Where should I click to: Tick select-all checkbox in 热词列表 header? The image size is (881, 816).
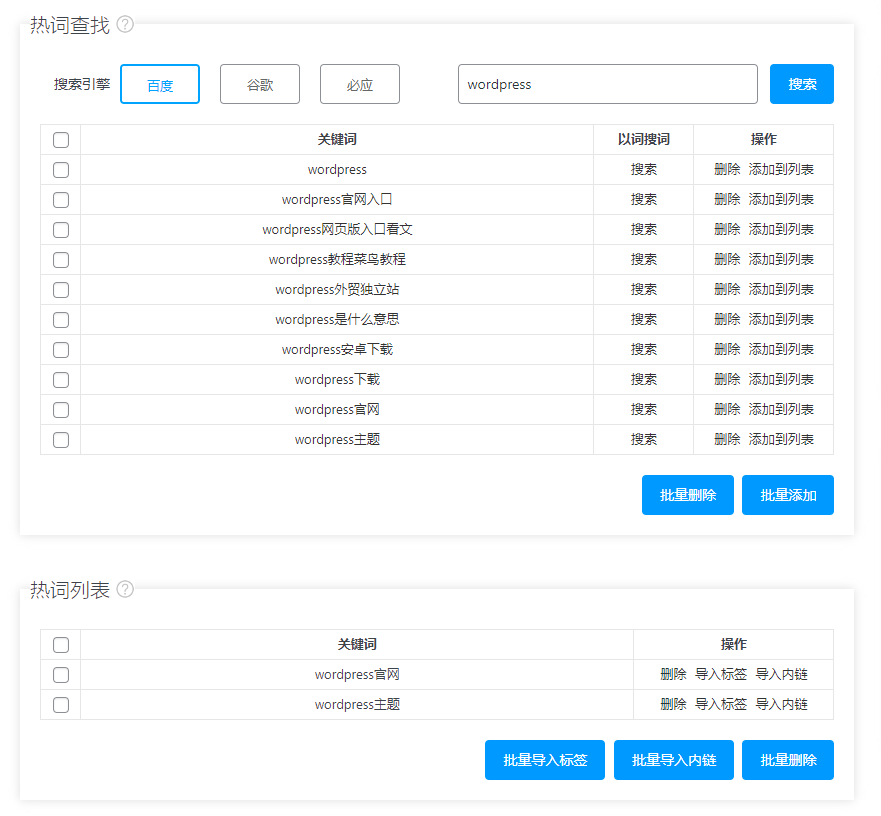(61, 645)
